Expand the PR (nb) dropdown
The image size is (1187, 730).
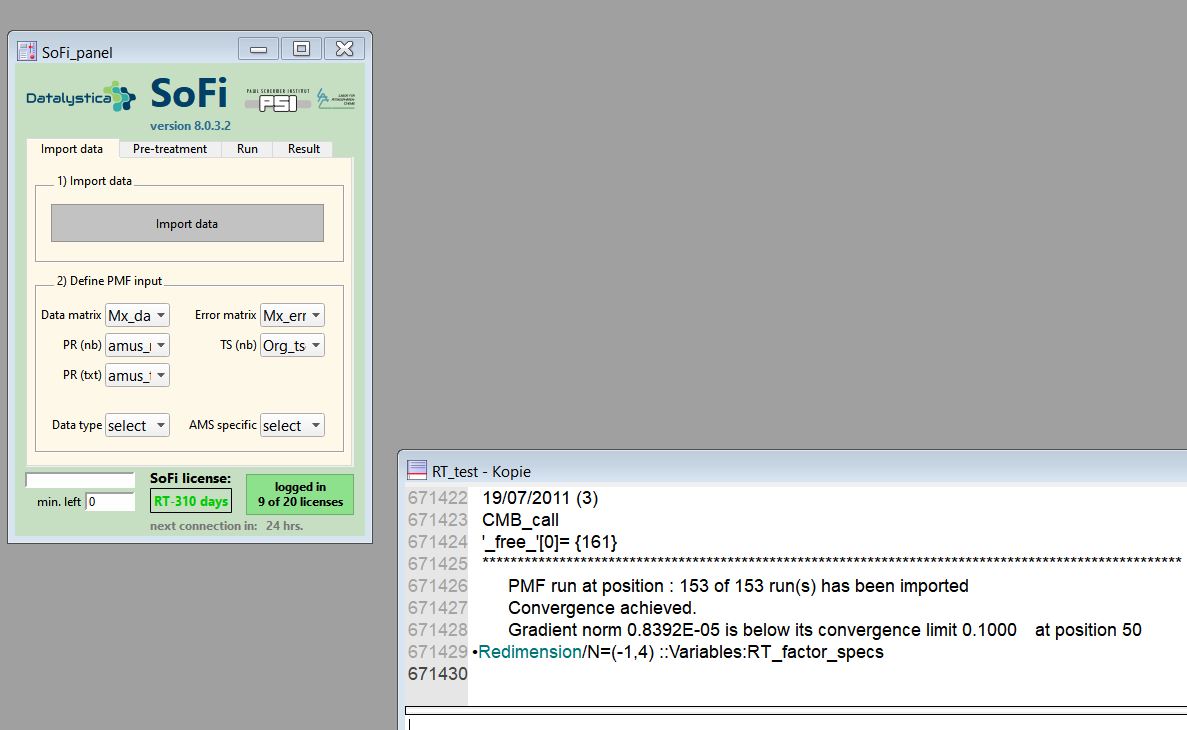click(x=137, y=345)
